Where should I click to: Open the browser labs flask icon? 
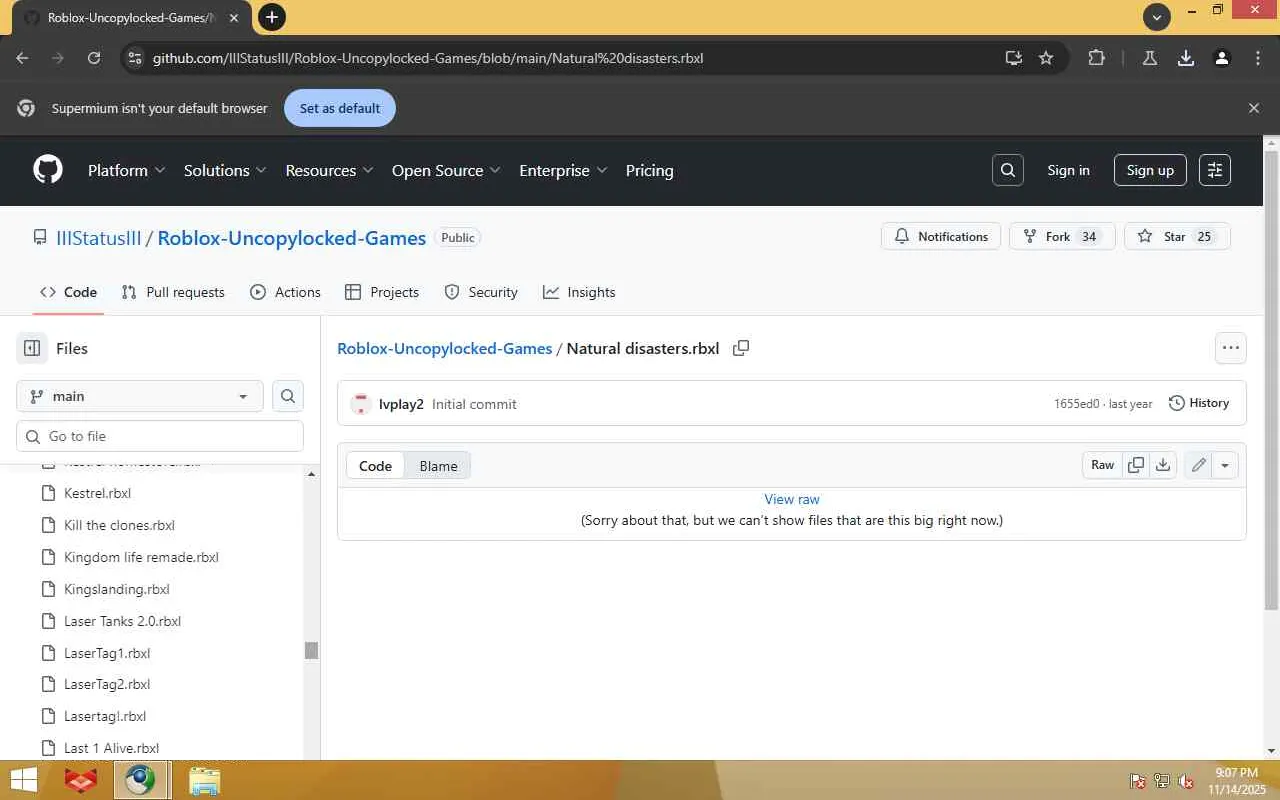click(x=1150, y=58)
